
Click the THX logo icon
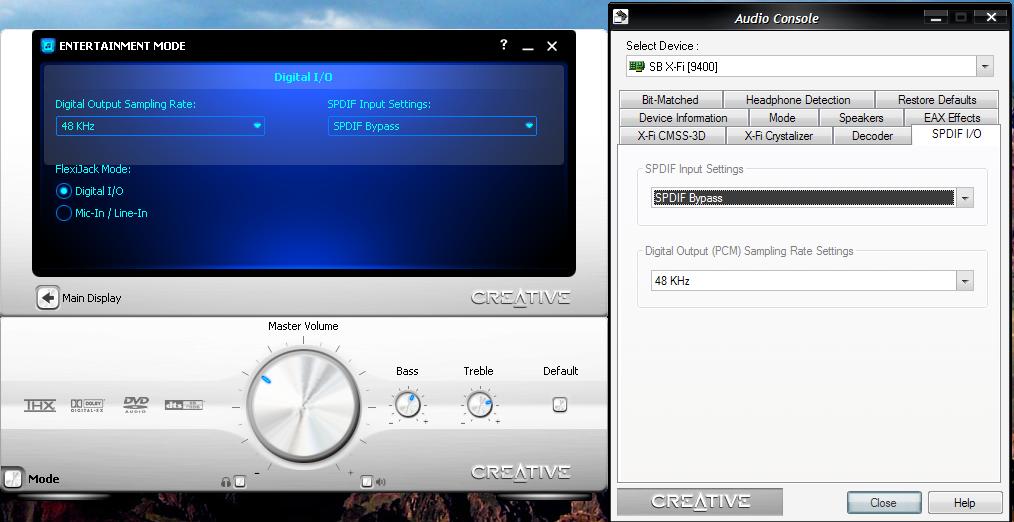click(40, 406)
